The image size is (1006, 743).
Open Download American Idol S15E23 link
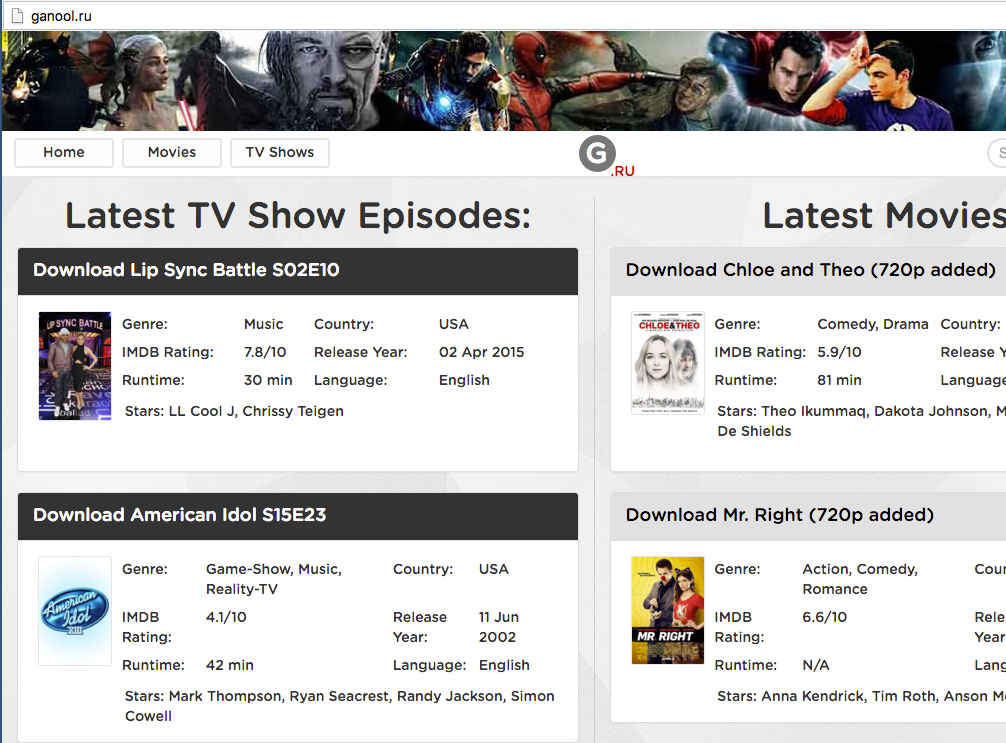(180, 515)
